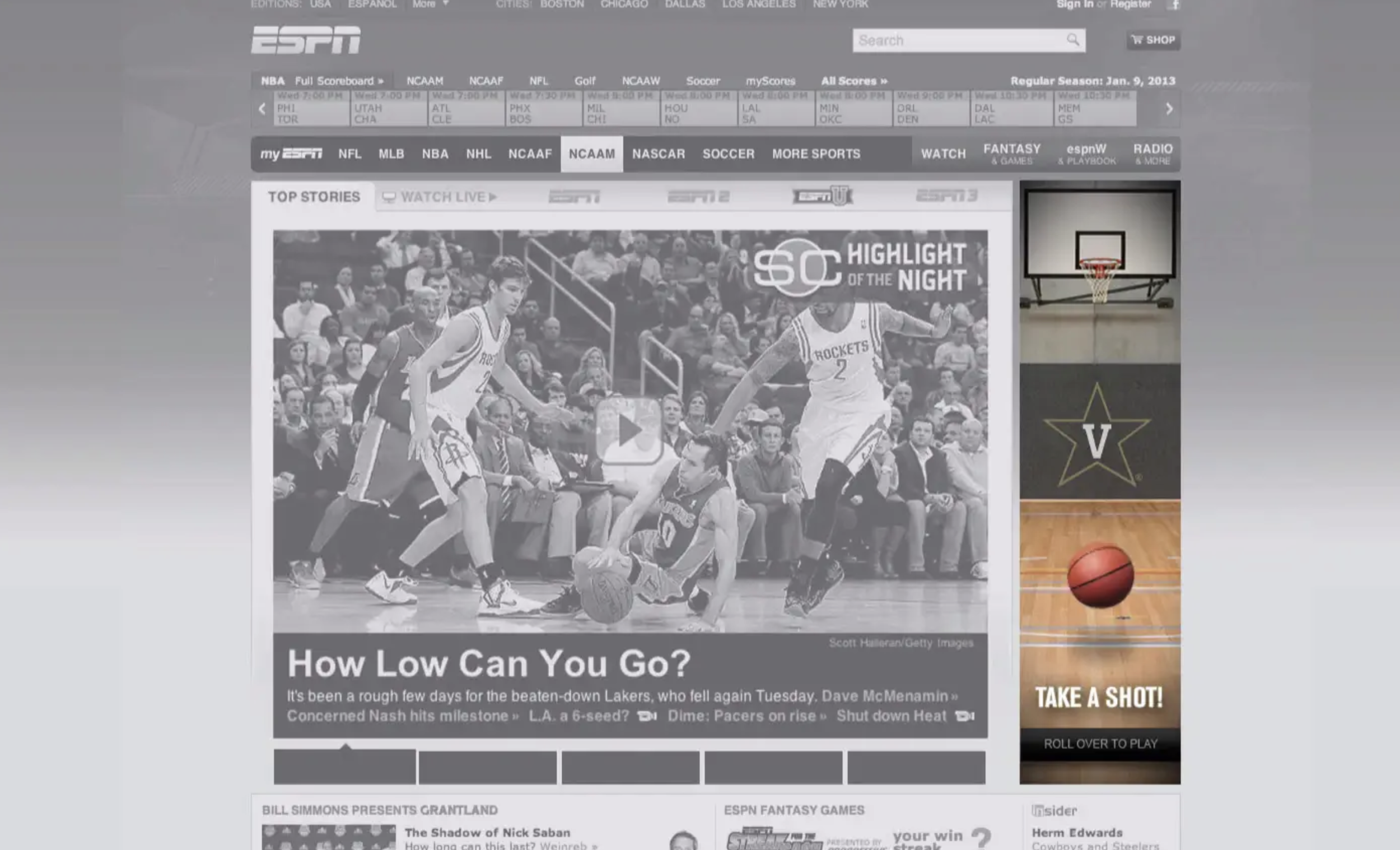Open the highlighted NCAAM navigation item
The width and height of the screenshot is (1400, 850).
point(591,154)
